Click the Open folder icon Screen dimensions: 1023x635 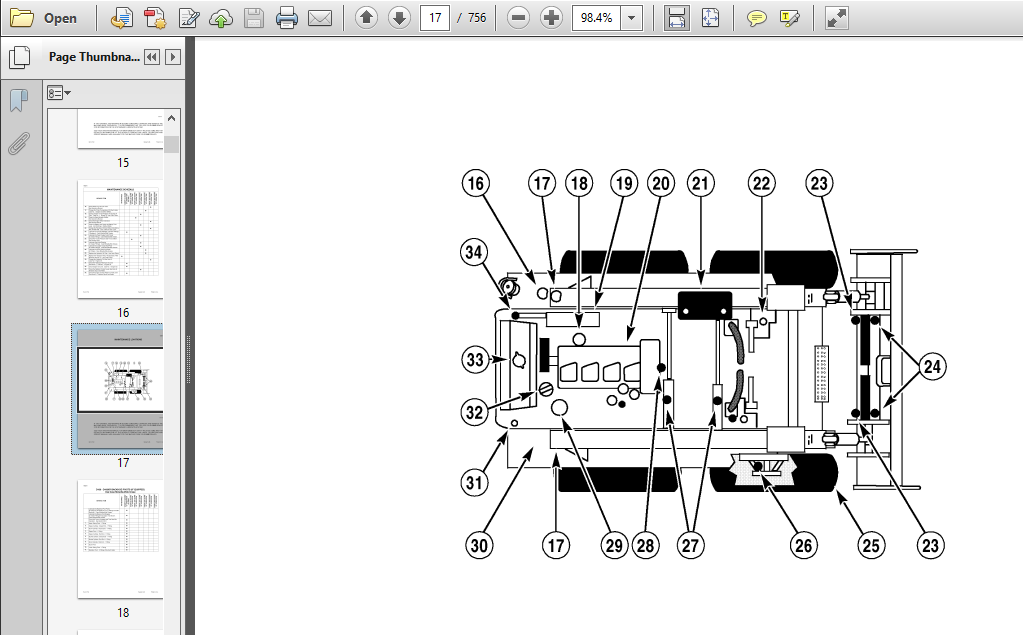(x=22, y=18)
